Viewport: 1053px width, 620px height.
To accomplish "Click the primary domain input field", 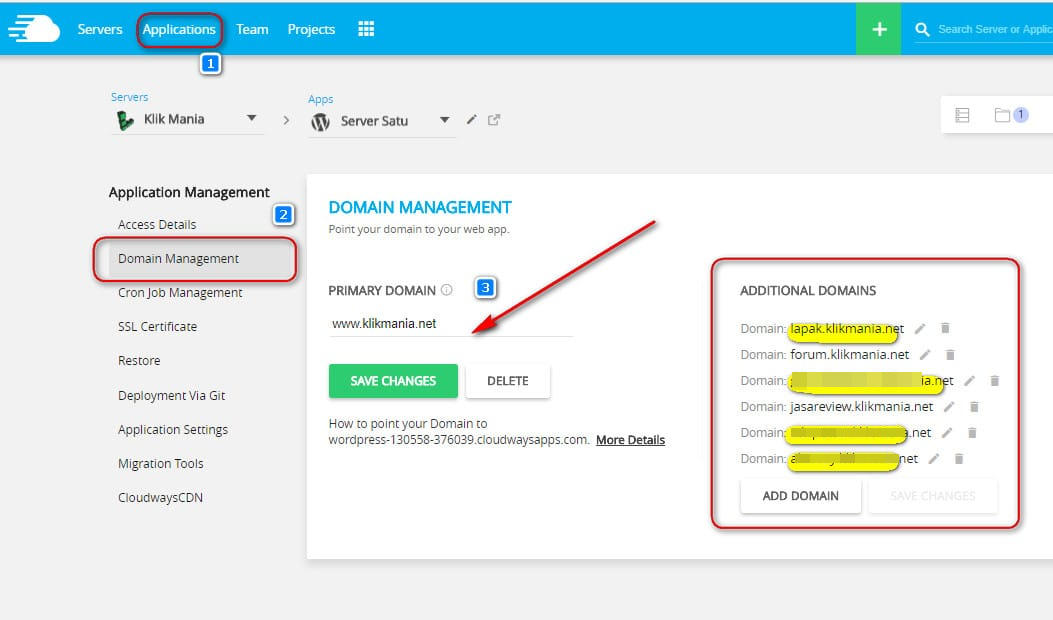I will coord(450,324).
